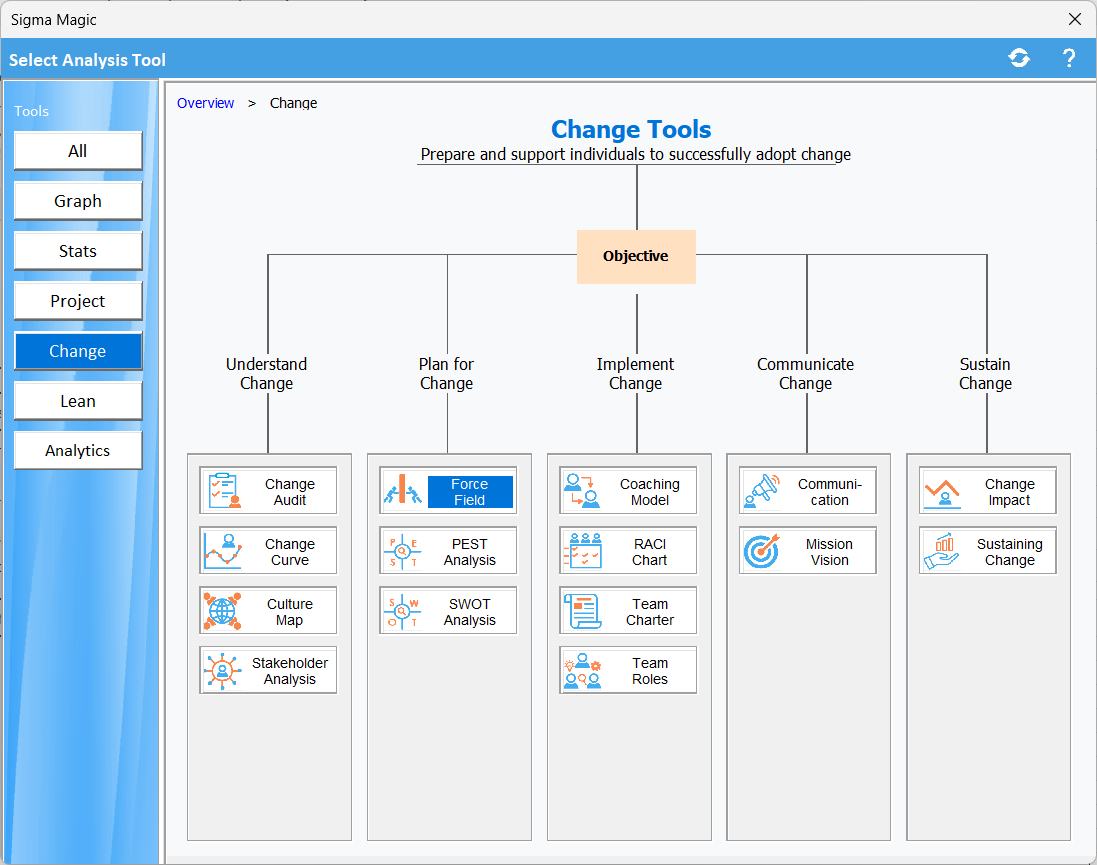Screen dimensions: 1097x865
Task: Click the SWOT Analysis icon
Action: (403, 611)
